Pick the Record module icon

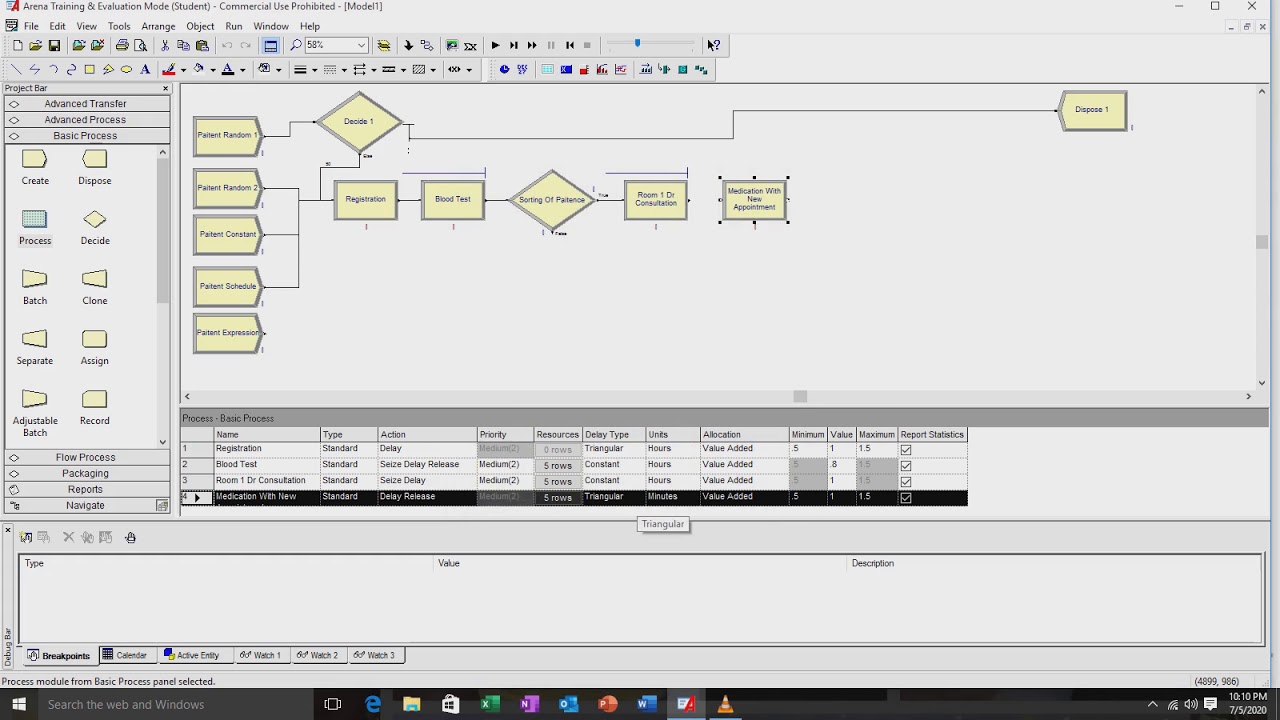[95, 400]
